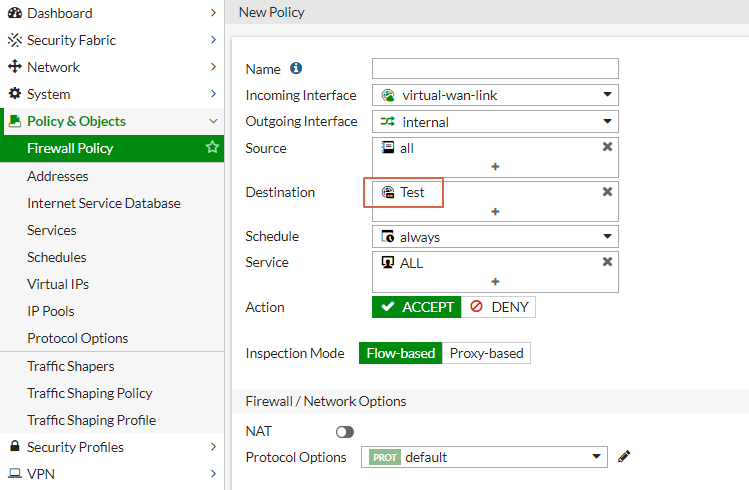Toggle the NAT switch
The width and height of the screenshot is (749, 490).
tap(345, 432)
